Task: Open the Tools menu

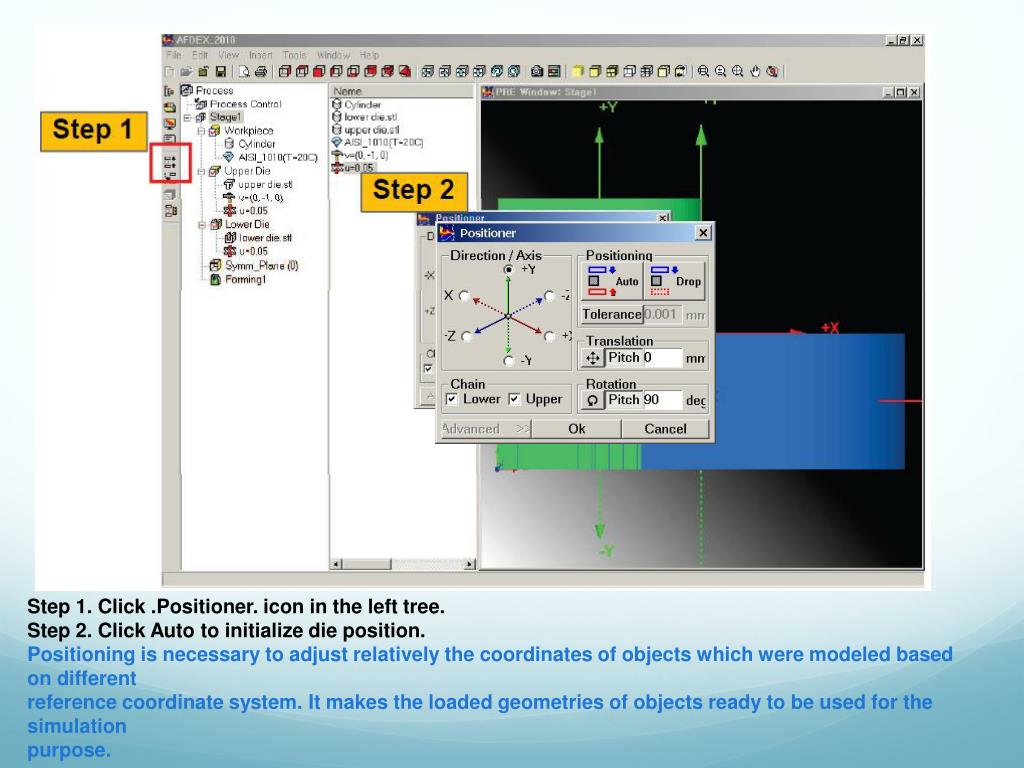Action: coord(295,56)
